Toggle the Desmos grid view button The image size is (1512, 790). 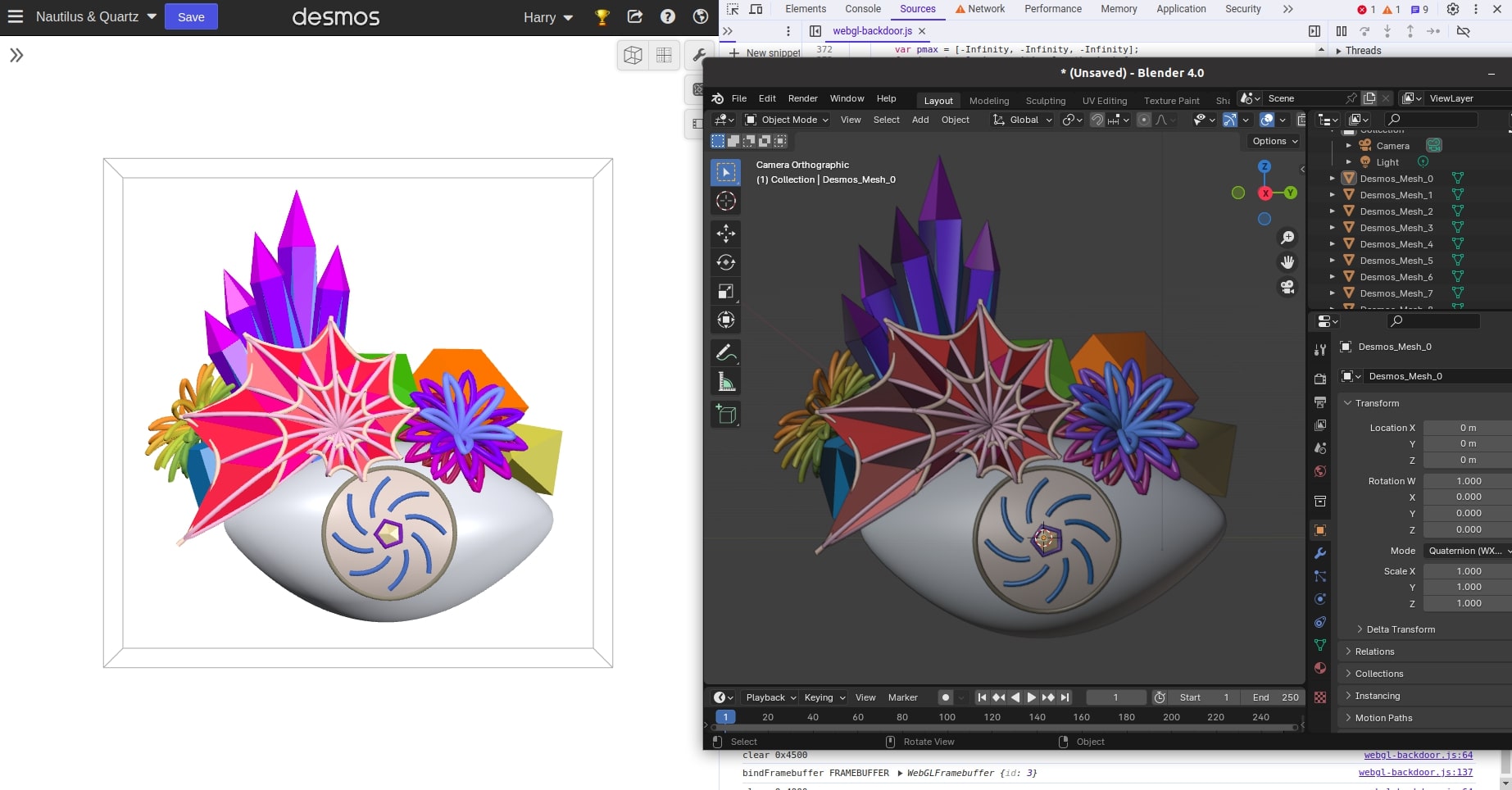(x=664, y=56)
